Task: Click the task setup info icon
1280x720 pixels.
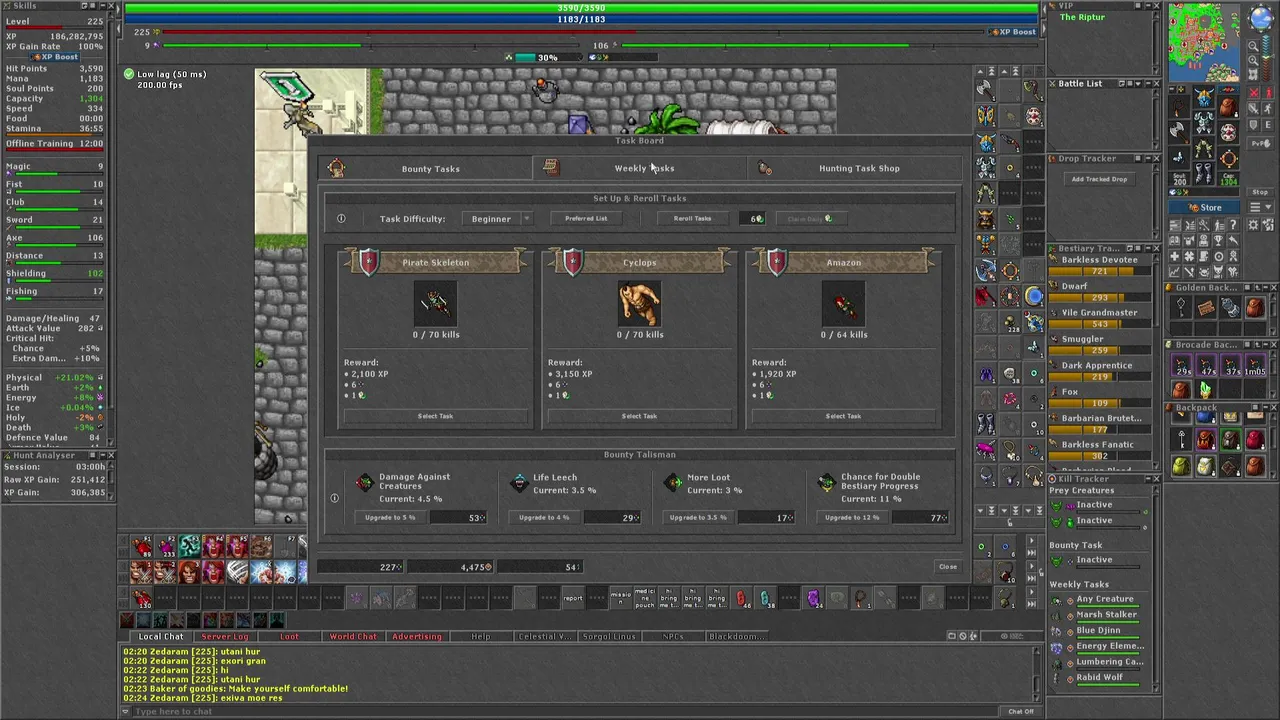Action: (341, 219)
